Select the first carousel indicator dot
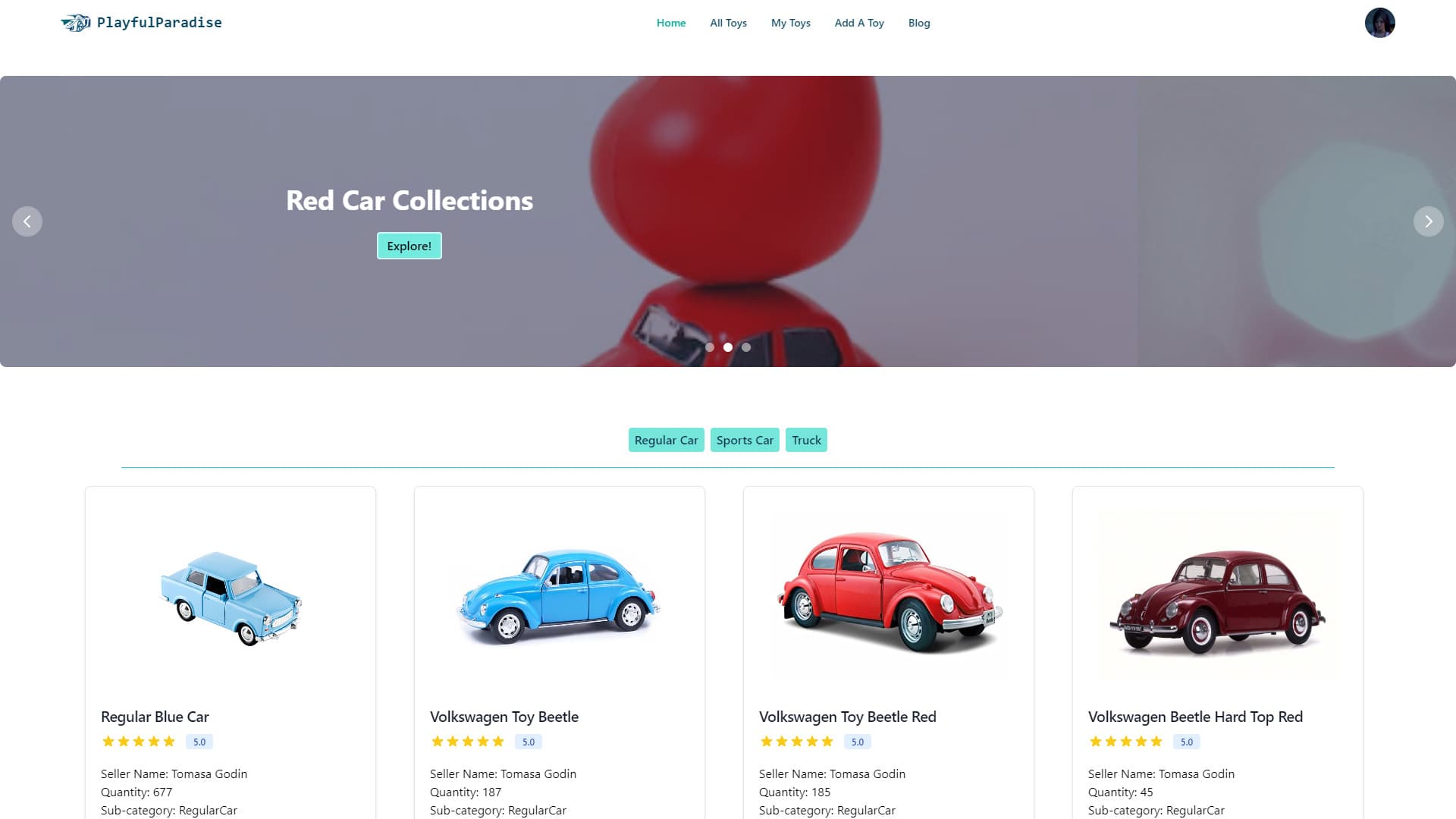This screenshot has width=1456, height=819. 710,347
